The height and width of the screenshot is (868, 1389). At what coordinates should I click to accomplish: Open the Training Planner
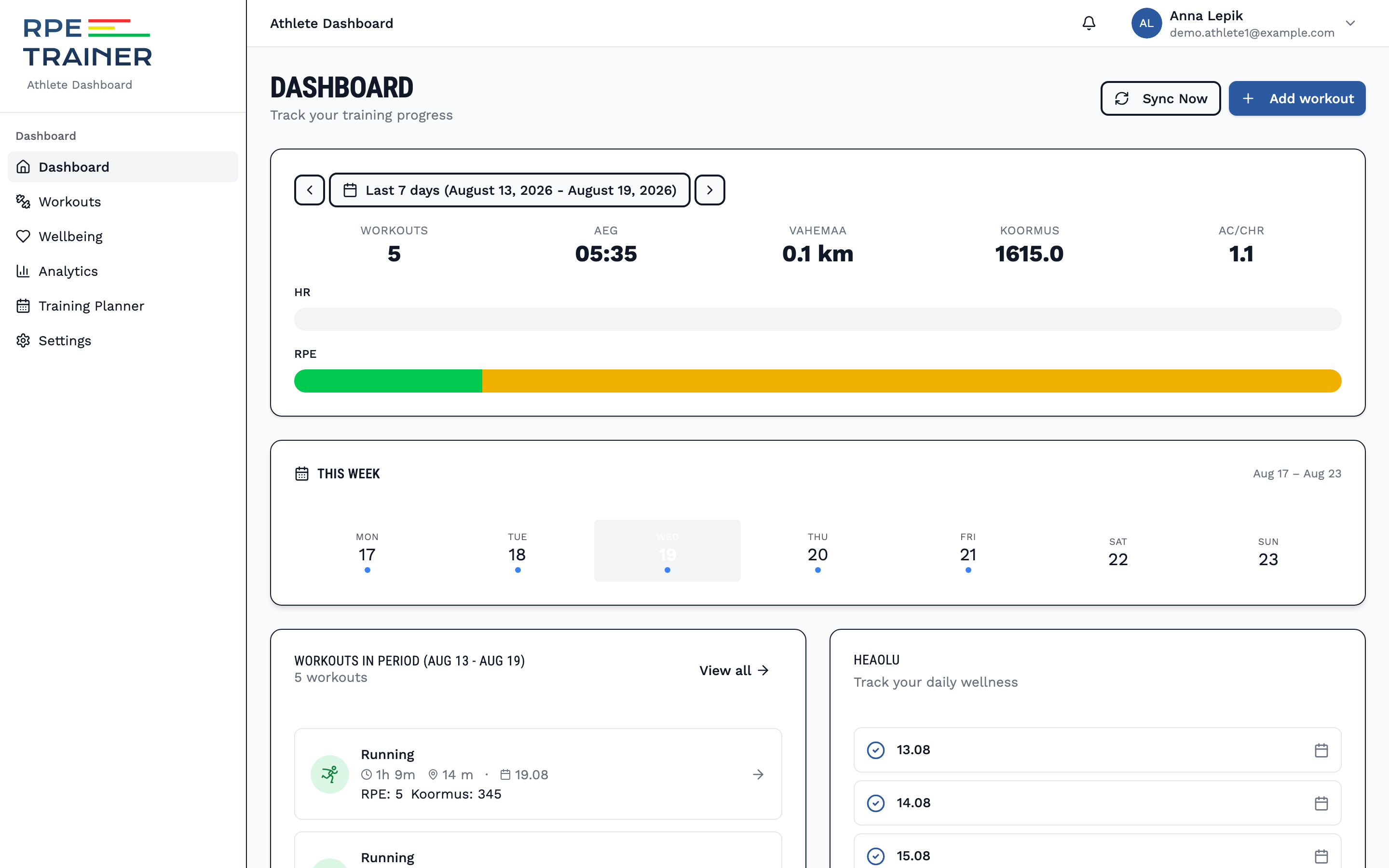123,306
